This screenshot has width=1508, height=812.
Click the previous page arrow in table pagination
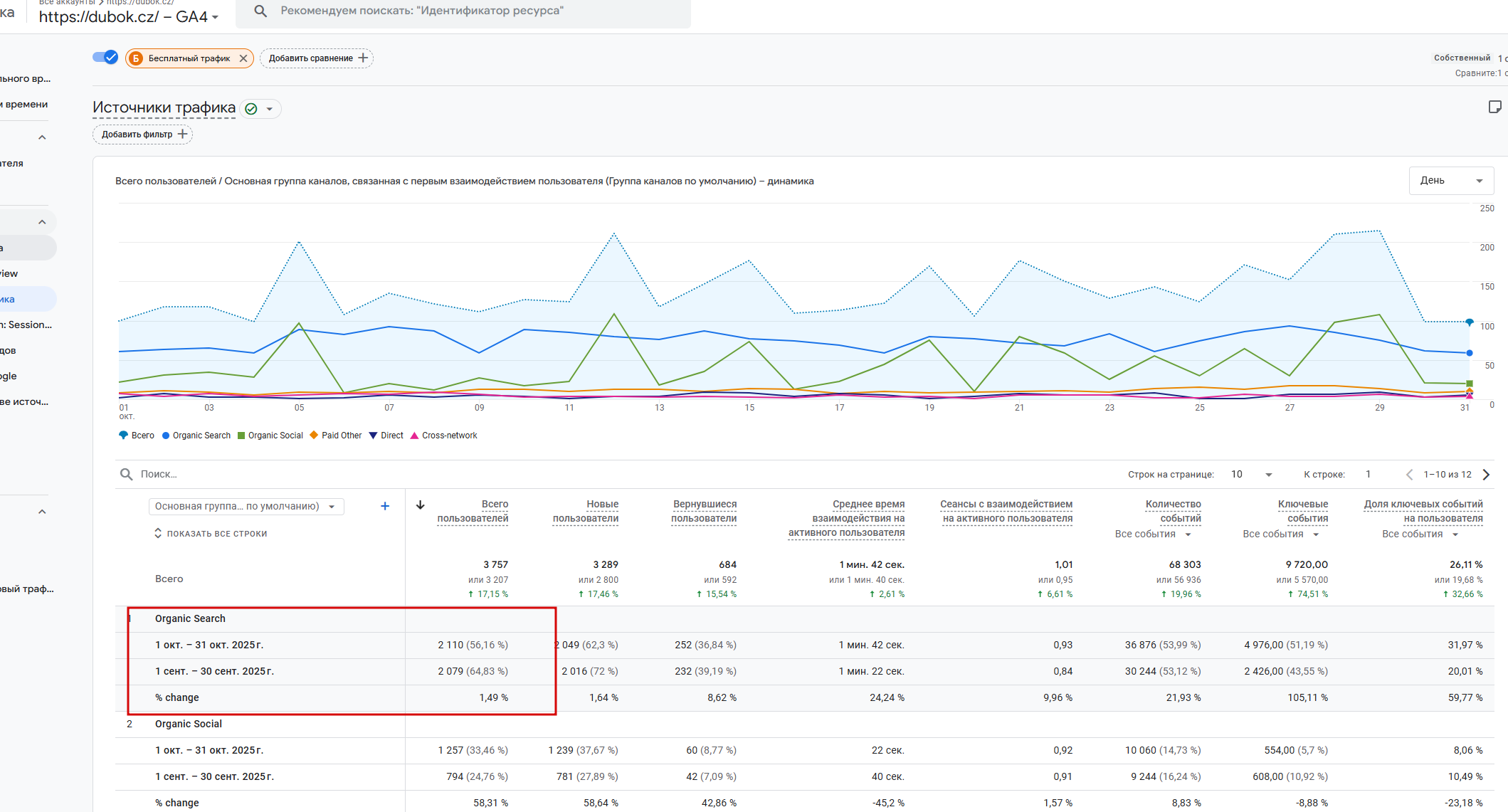(x=1409, y=475)
